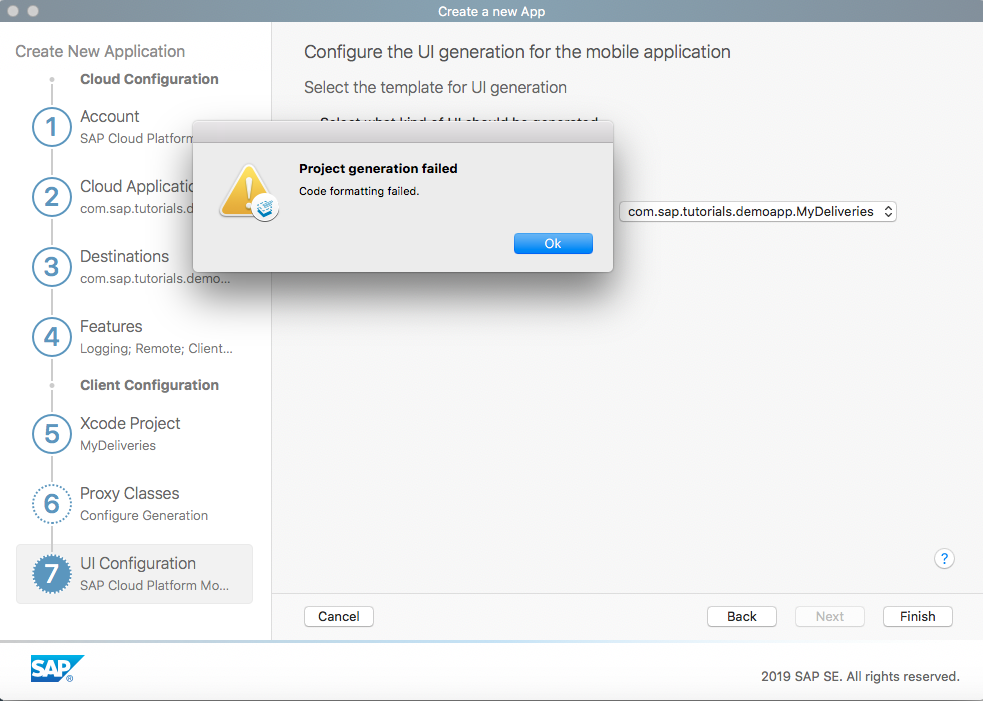Select step 1 Account circle icon
983x701 pixels.
[x=51, y=127]
